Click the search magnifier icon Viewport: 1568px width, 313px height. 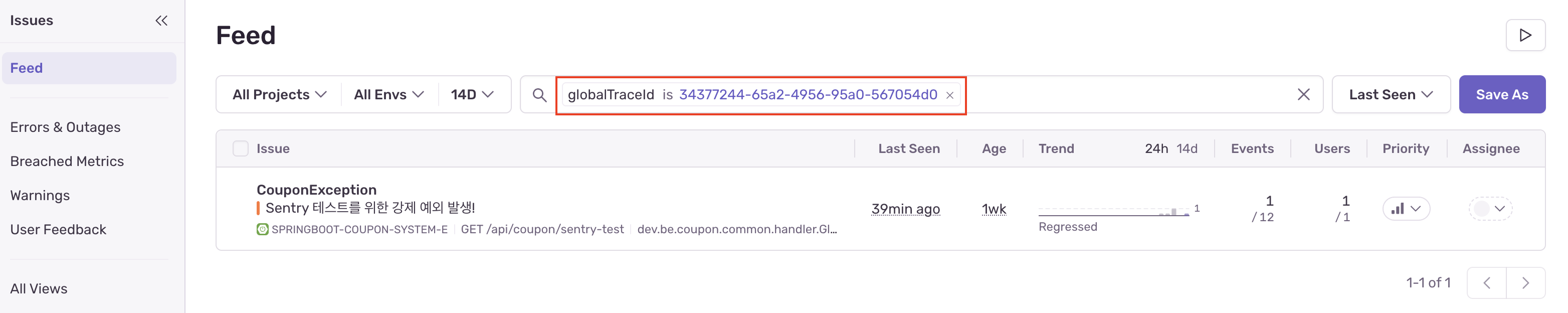pyautogui.click(x=539, y=95)
